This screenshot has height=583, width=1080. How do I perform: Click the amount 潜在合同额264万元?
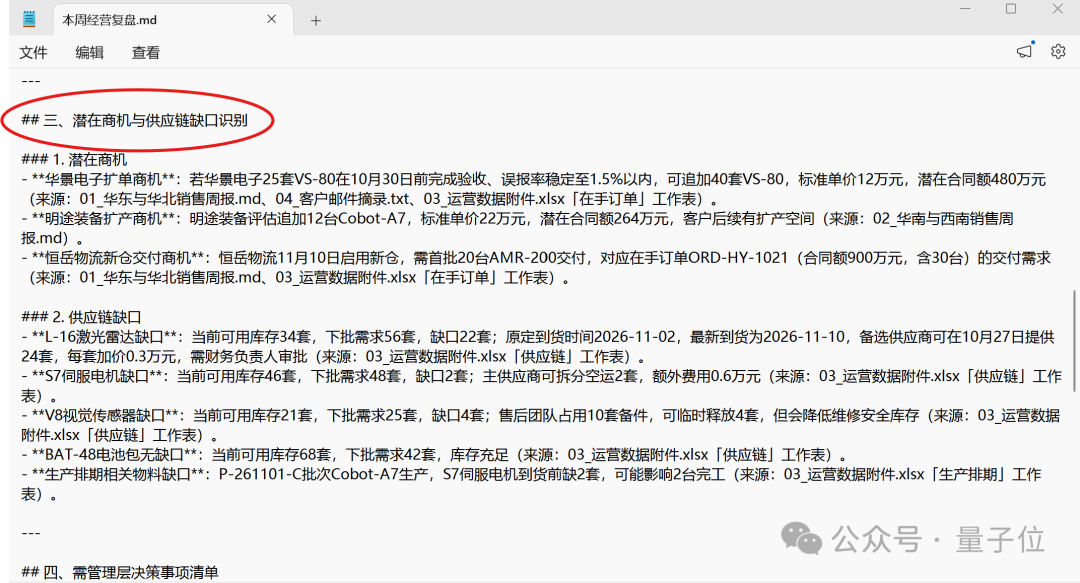tap(605, 219)
